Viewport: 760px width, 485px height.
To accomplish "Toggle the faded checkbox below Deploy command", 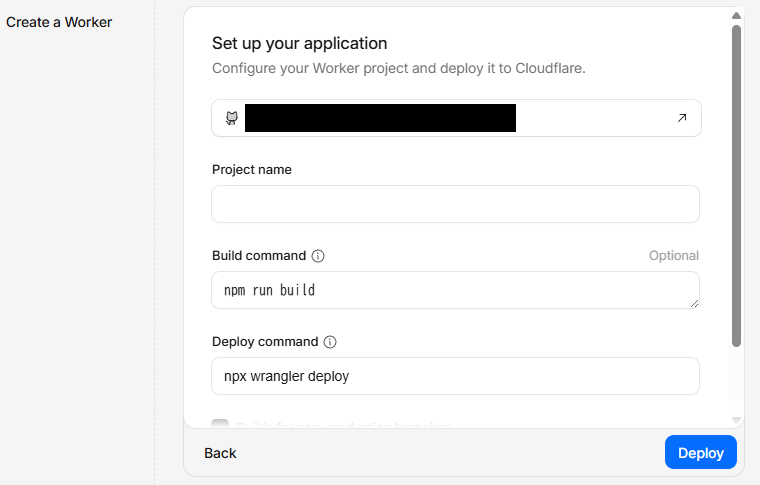I will pyautogui.click(x=220, y=426).
